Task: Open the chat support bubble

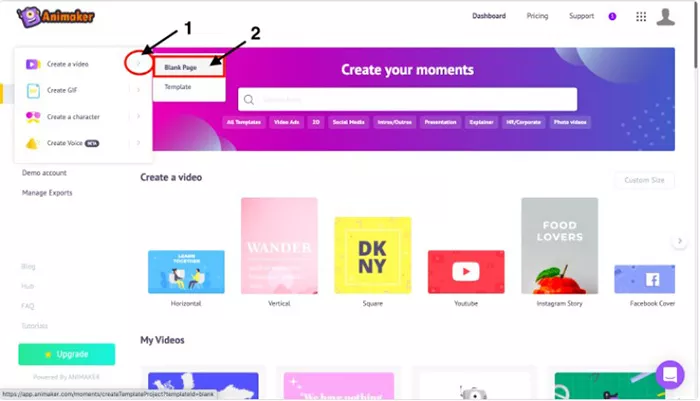Action: [670, 375]
